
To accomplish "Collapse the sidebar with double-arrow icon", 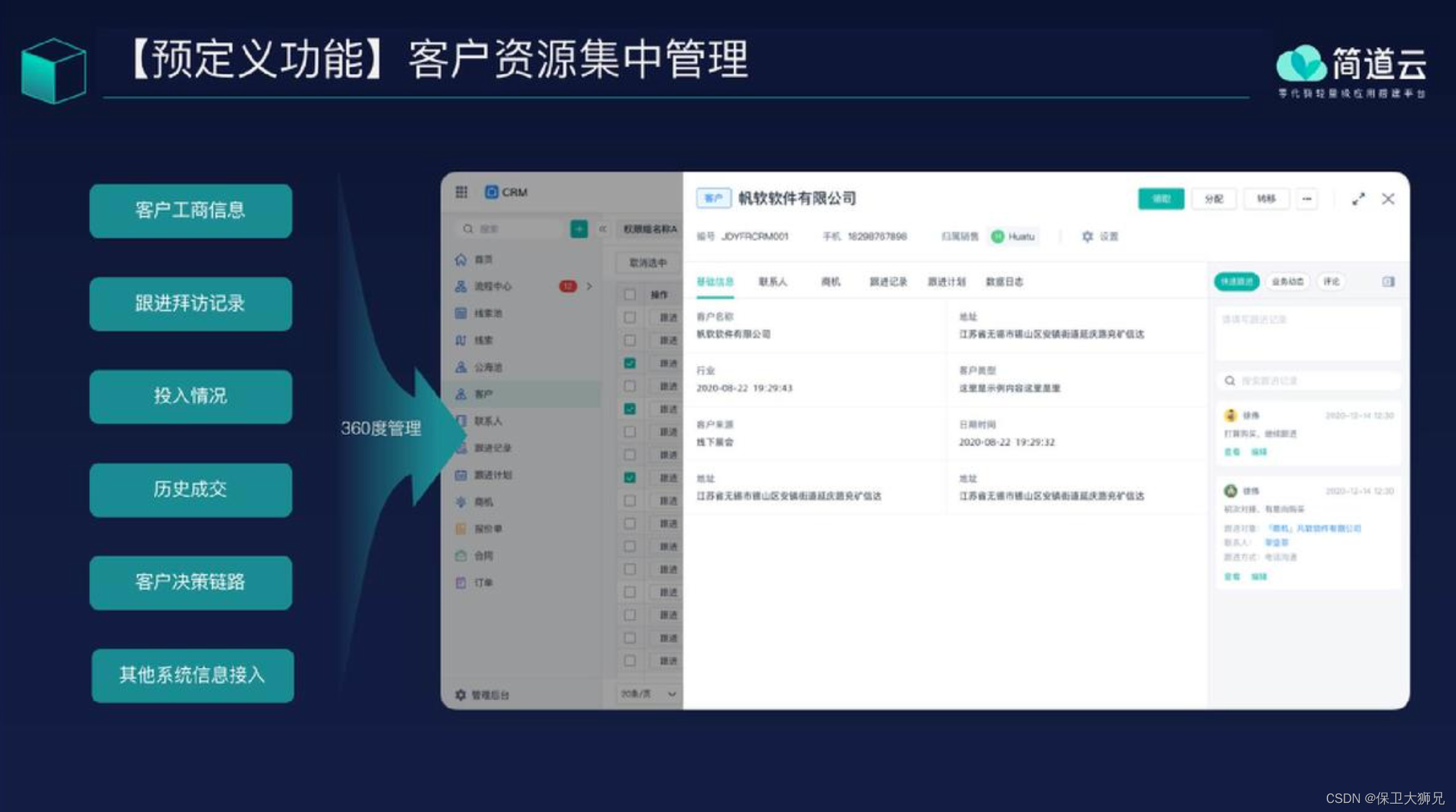I will pos(602,229).
